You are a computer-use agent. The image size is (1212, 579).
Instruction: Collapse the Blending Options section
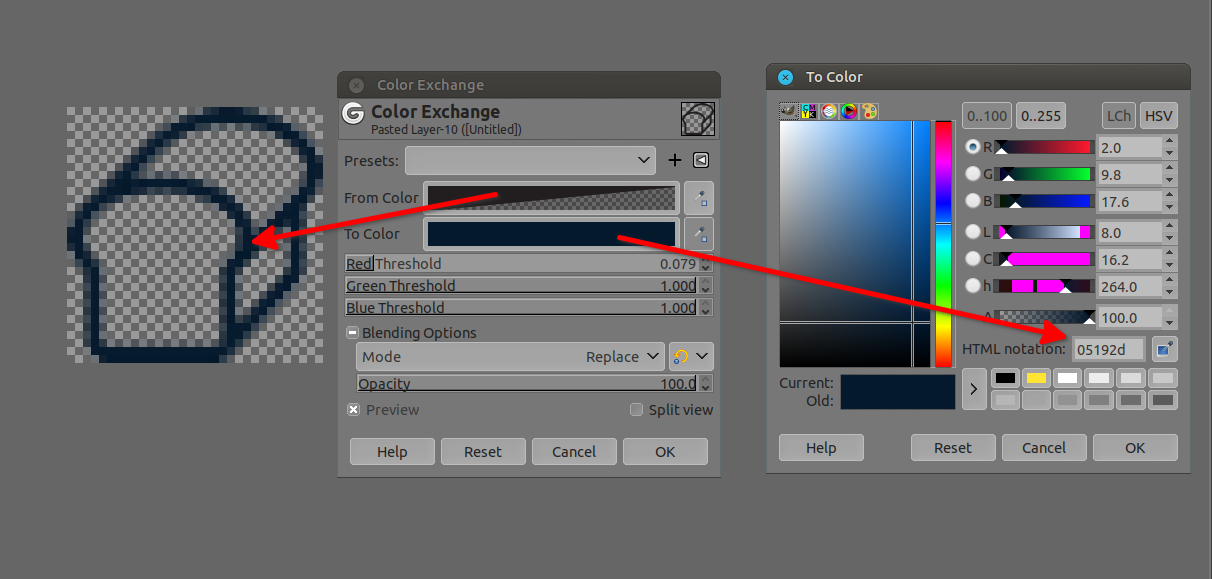352,333
